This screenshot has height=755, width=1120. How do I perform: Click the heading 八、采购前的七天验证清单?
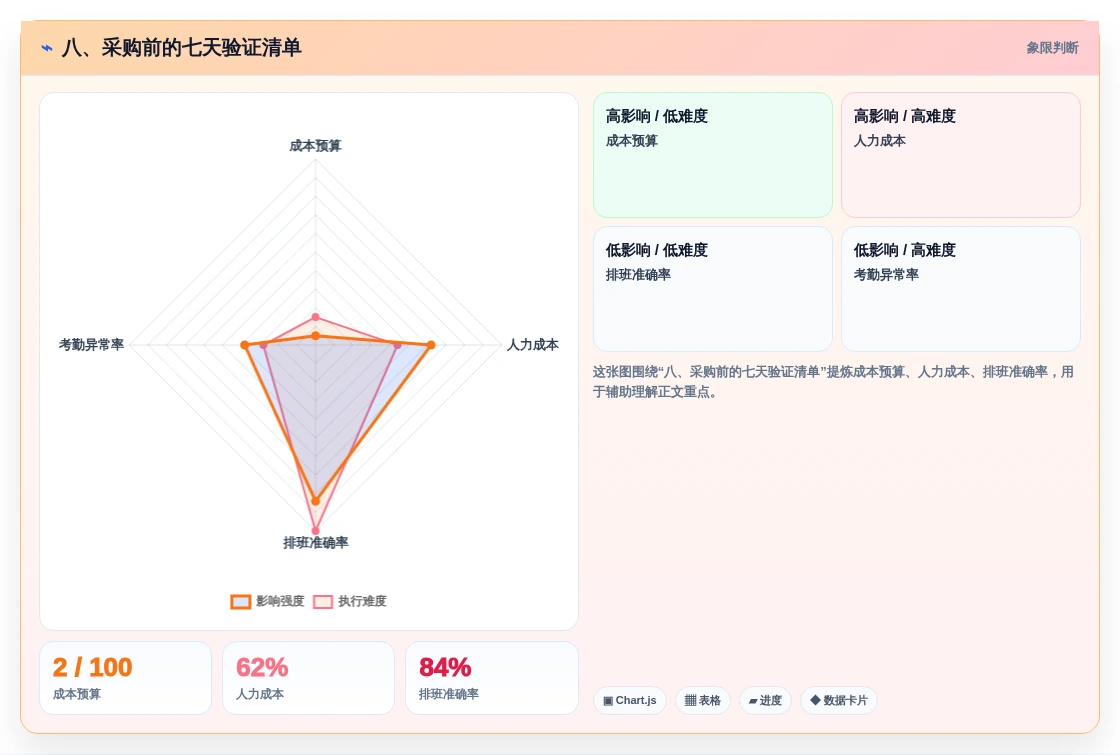tap(181, 48)
